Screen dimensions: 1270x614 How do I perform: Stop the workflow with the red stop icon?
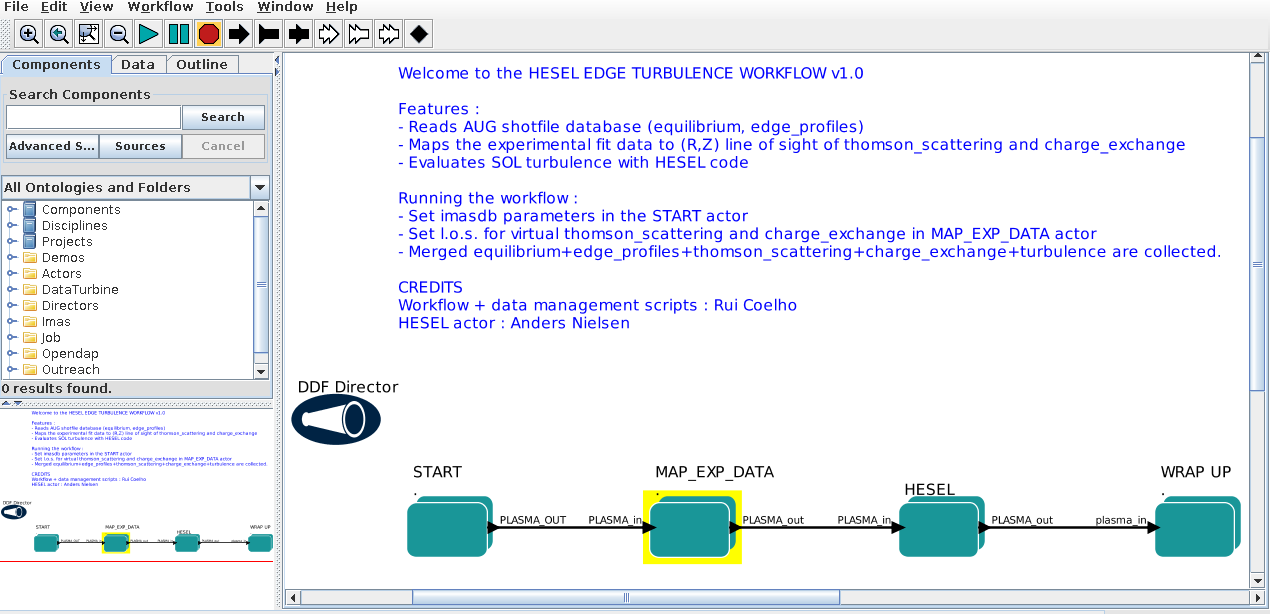point(209,34)
